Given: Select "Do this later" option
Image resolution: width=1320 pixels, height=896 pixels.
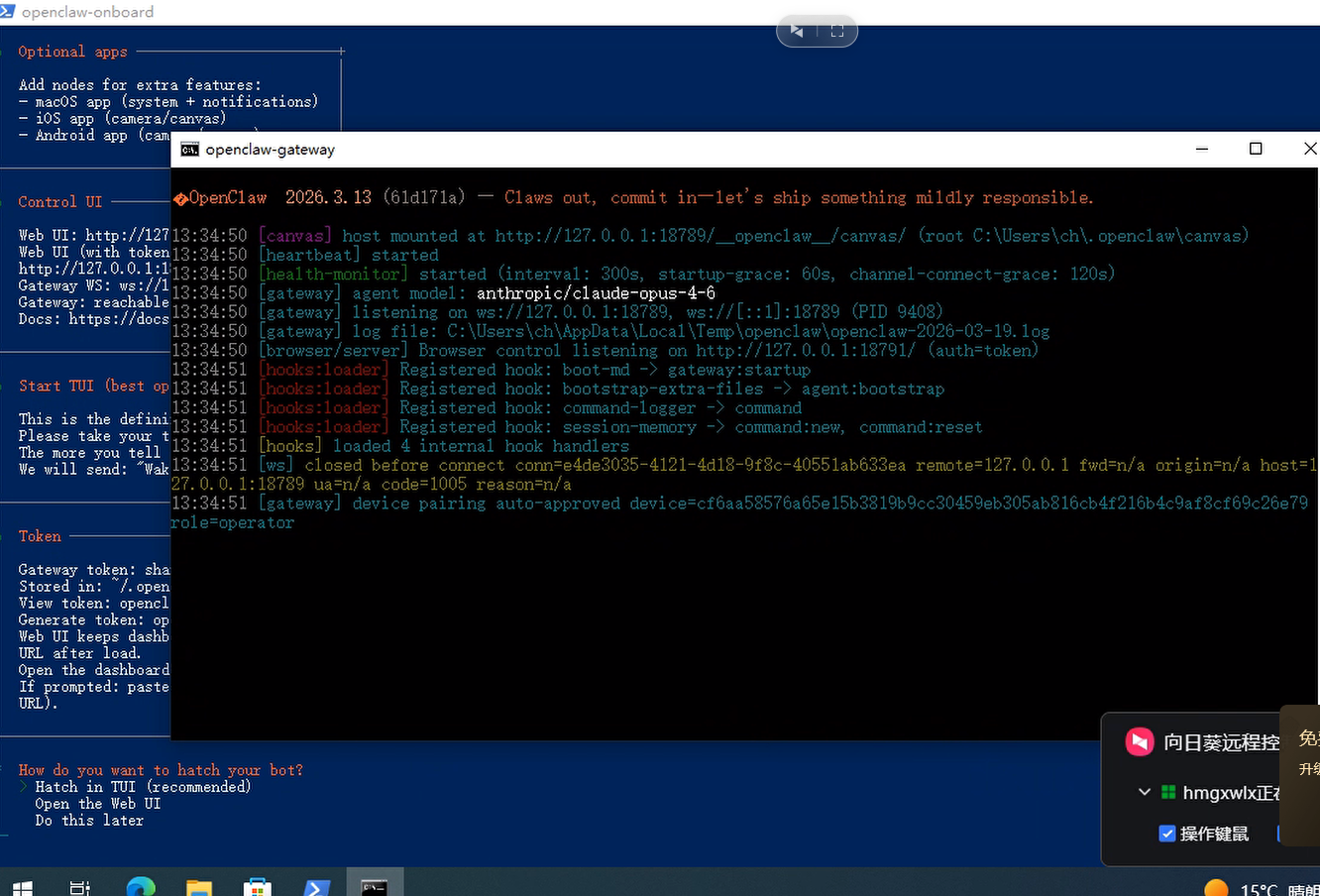Looking at the screenshot, I should click(89, 821).
